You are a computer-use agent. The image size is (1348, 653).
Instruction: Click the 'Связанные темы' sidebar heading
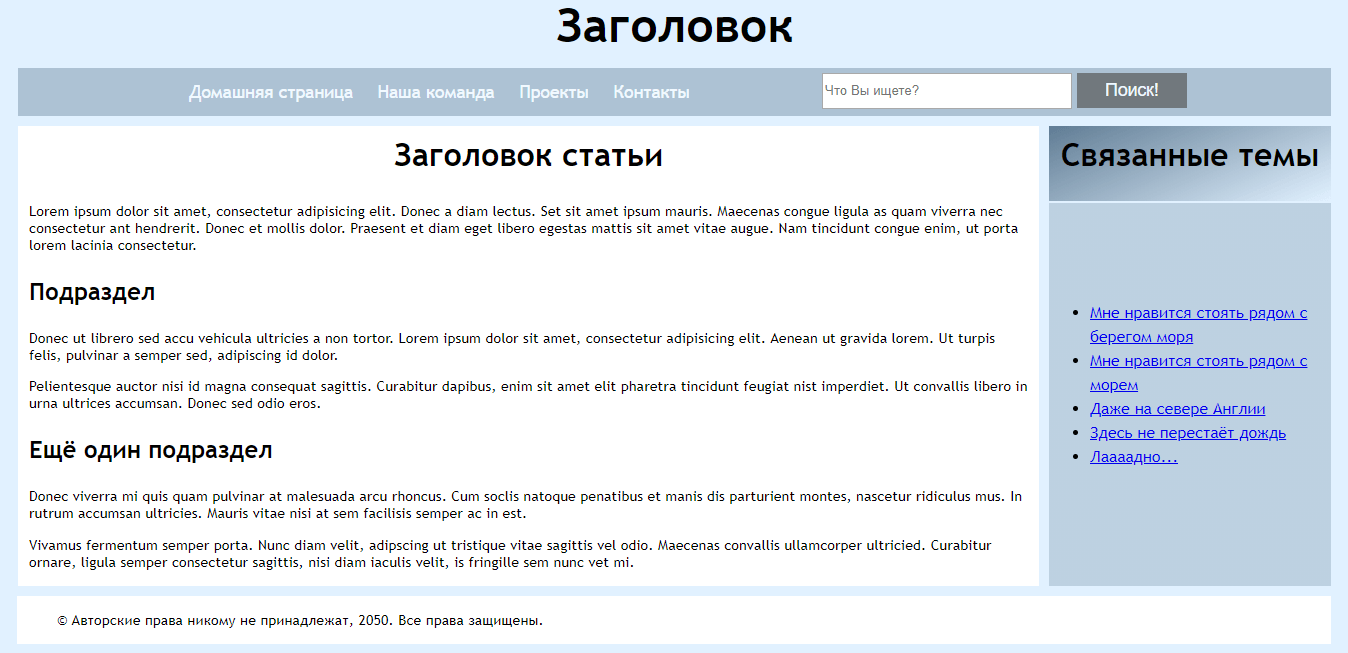(1189, 156)
